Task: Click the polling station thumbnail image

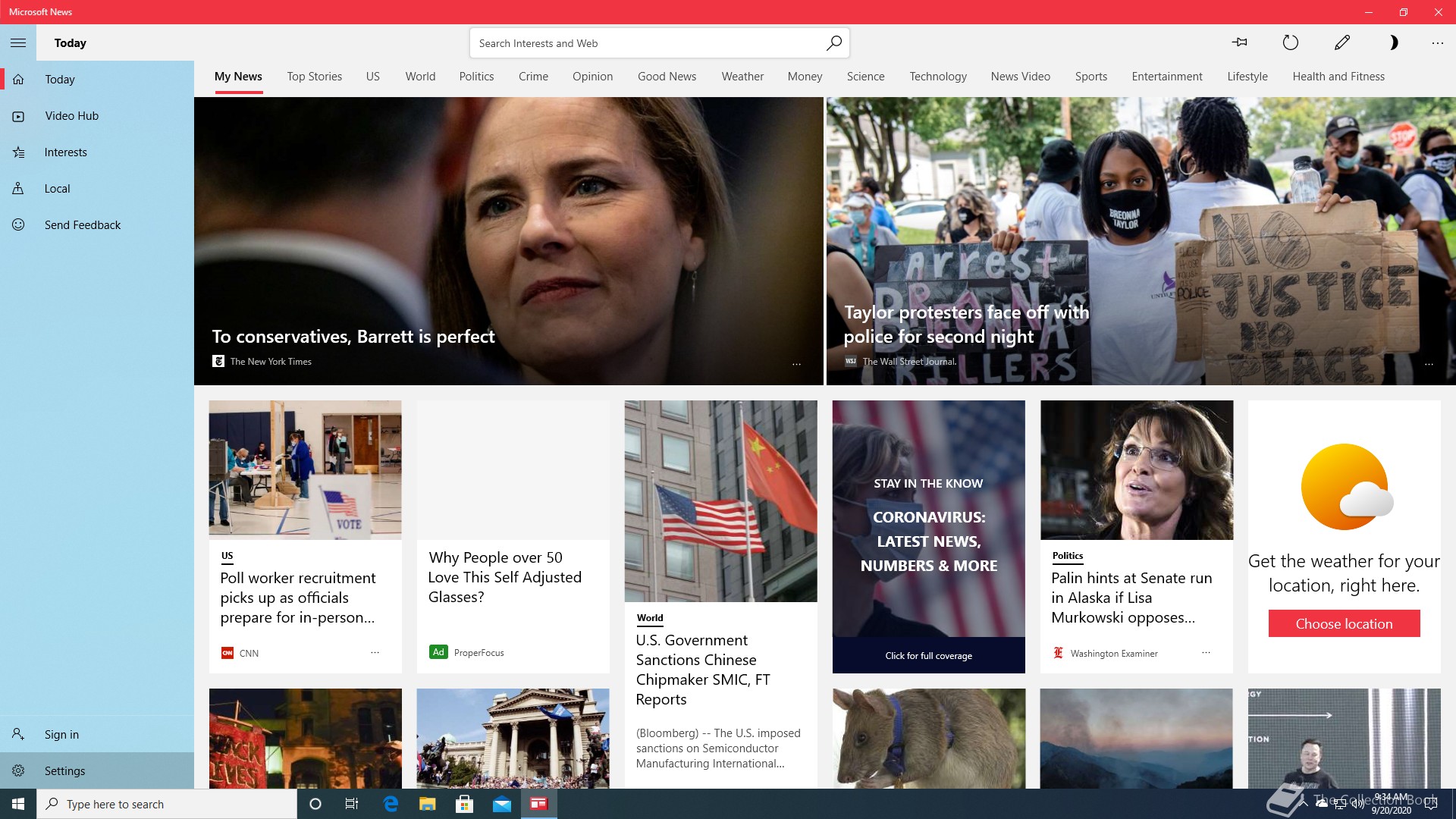Action: coord(305,470)
